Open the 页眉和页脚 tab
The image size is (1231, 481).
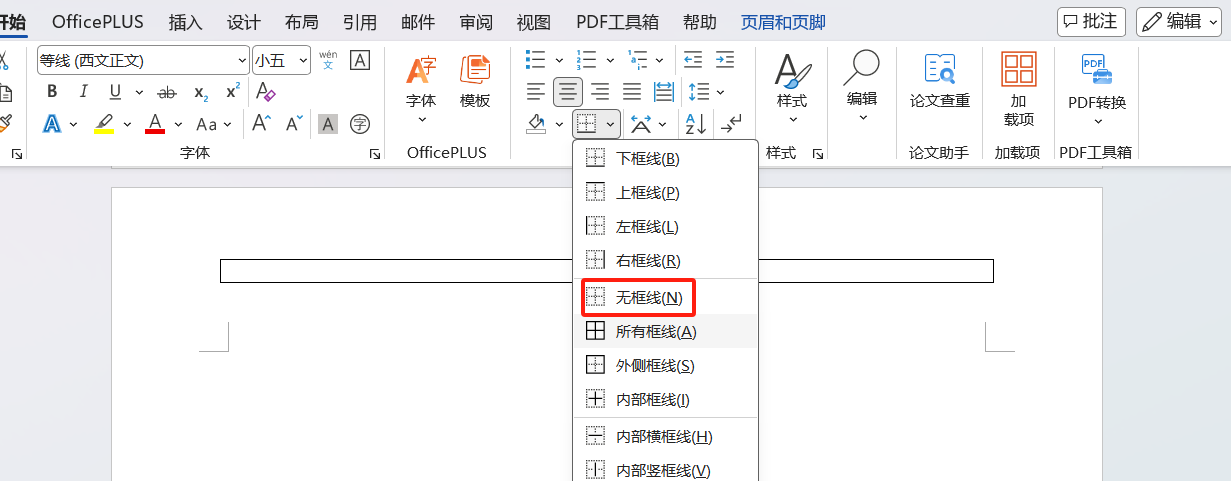pos(783,22)
